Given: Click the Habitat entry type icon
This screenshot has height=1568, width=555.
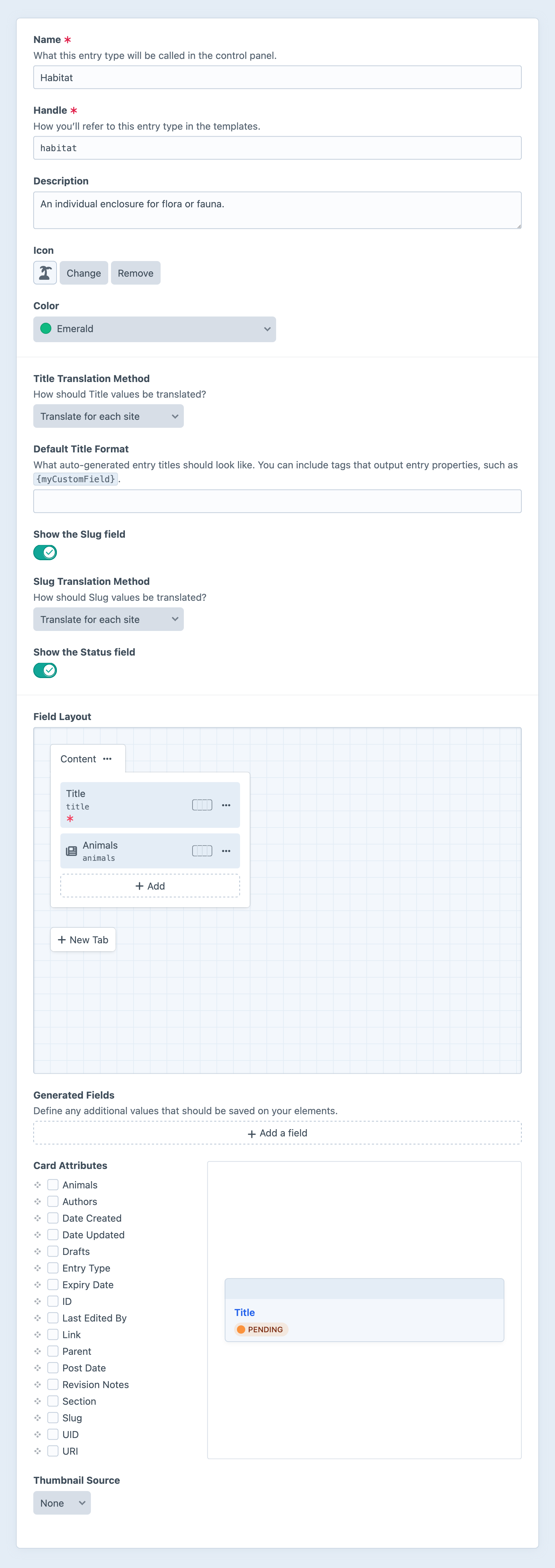Looking at the screenshot, I should [x=44, y=272].
